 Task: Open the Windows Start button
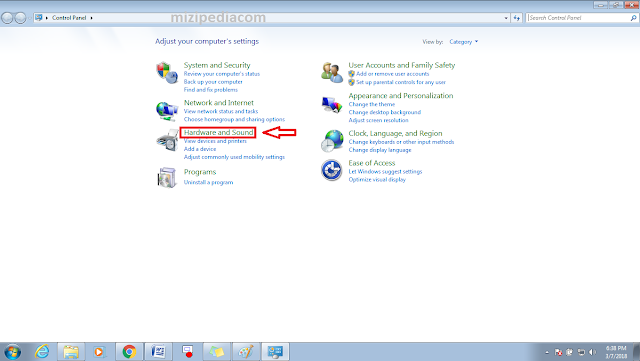(x=13, y=352)
